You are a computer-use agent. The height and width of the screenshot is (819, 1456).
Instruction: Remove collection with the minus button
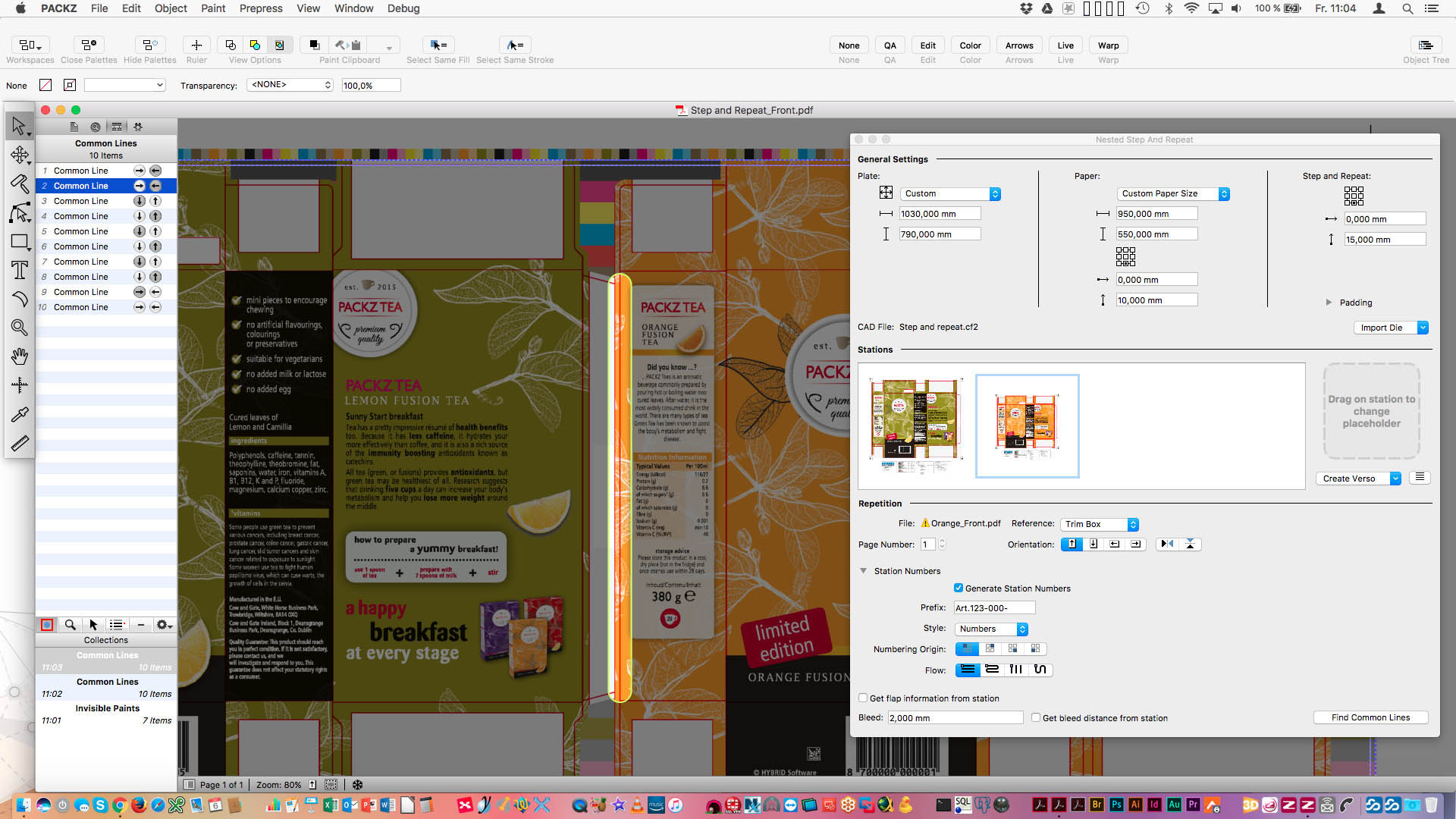pos(140,625)
